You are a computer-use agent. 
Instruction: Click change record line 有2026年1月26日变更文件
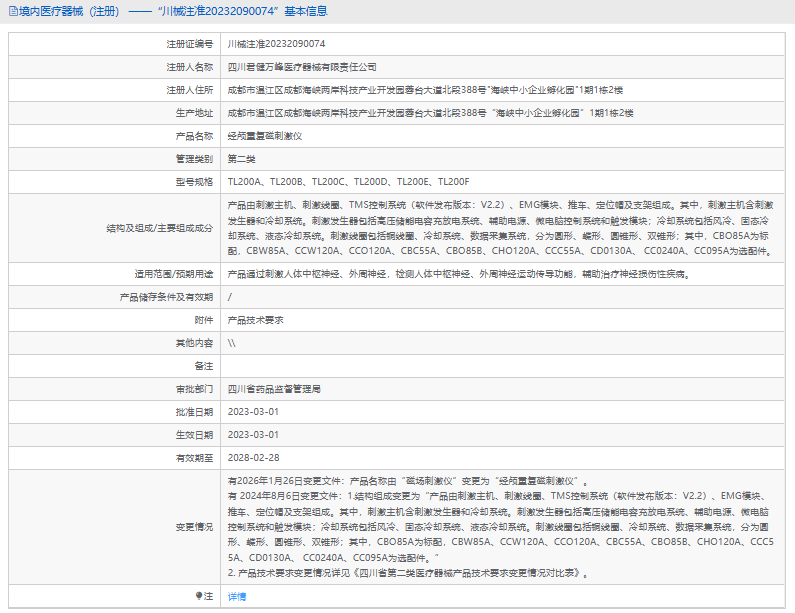408,481
